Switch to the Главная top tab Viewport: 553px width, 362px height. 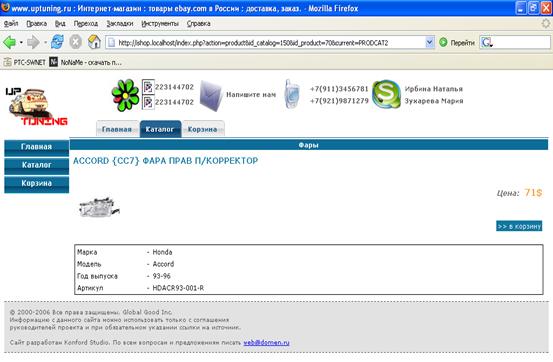[117, 129]
